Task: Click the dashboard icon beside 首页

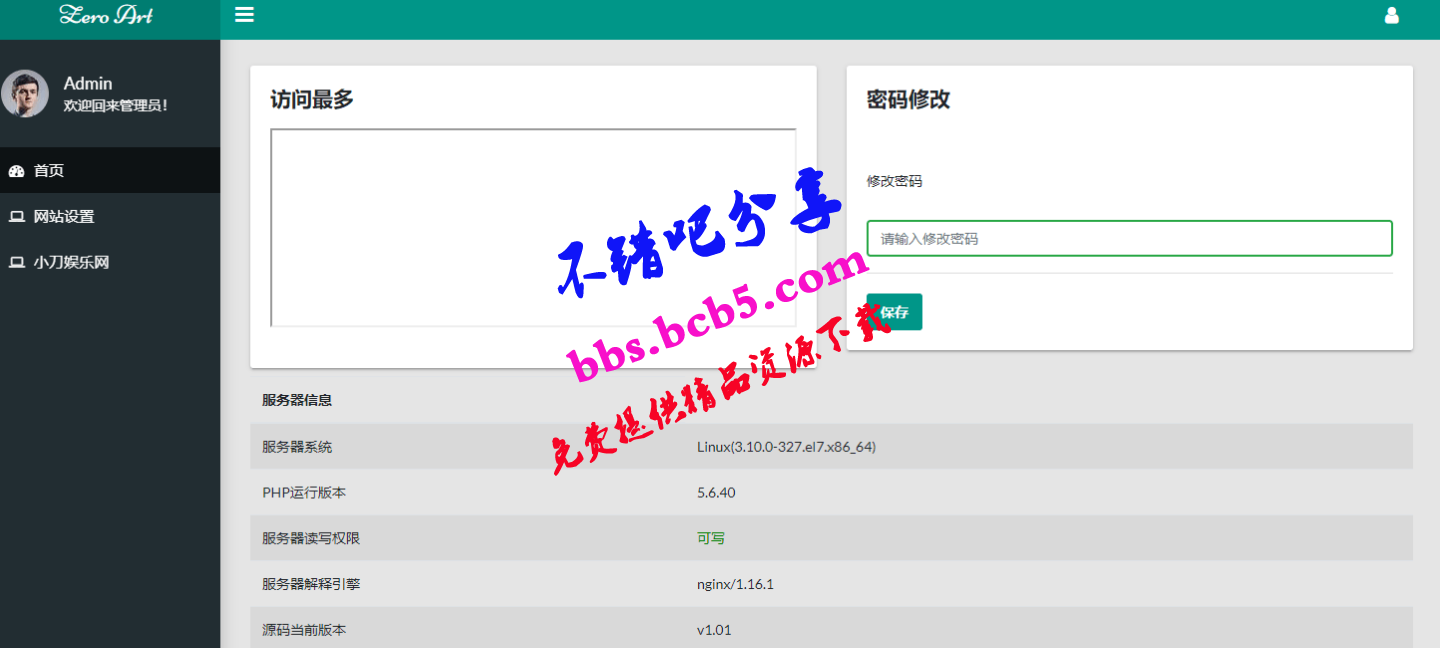Action: pyautogui.click(x=16, y=171)
